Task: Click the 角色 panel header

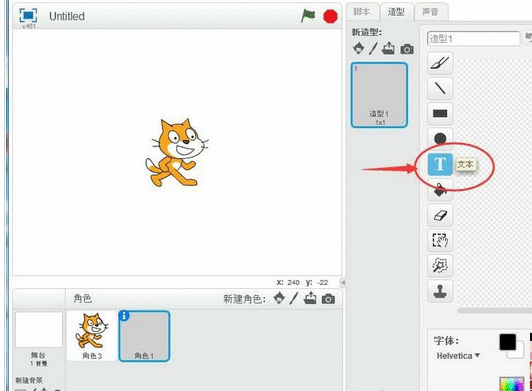Action: tap(82, 298)
